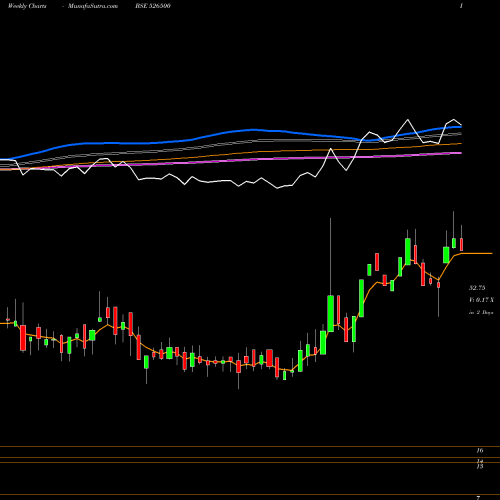Click the 'BSE 526500' stock code label
The image size is (500, 500).
(x=153, y=6)
